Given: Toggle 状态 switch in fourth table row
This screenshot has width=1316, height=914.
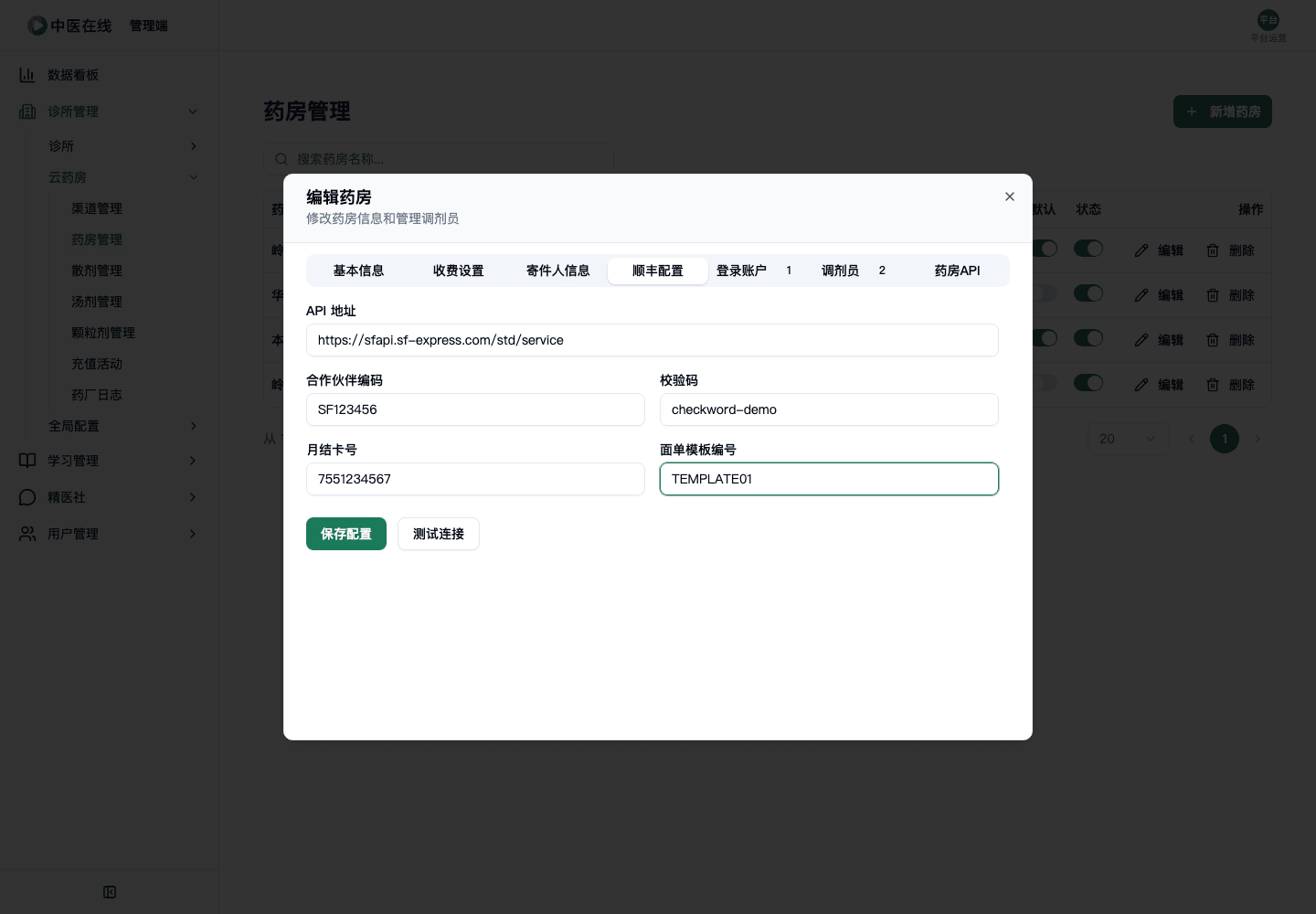Looking at the screenshot, I should [1088, 383].
